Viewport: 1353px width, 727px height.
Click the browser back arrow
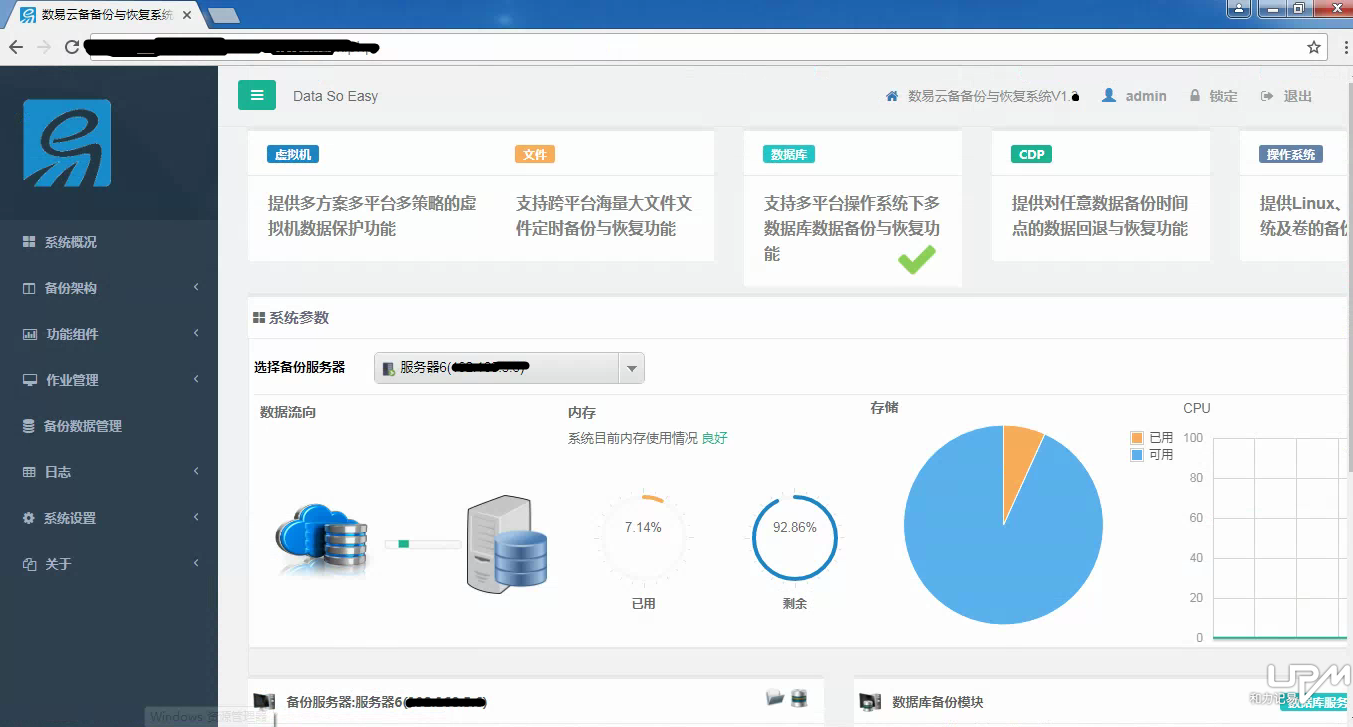(16, 47)
